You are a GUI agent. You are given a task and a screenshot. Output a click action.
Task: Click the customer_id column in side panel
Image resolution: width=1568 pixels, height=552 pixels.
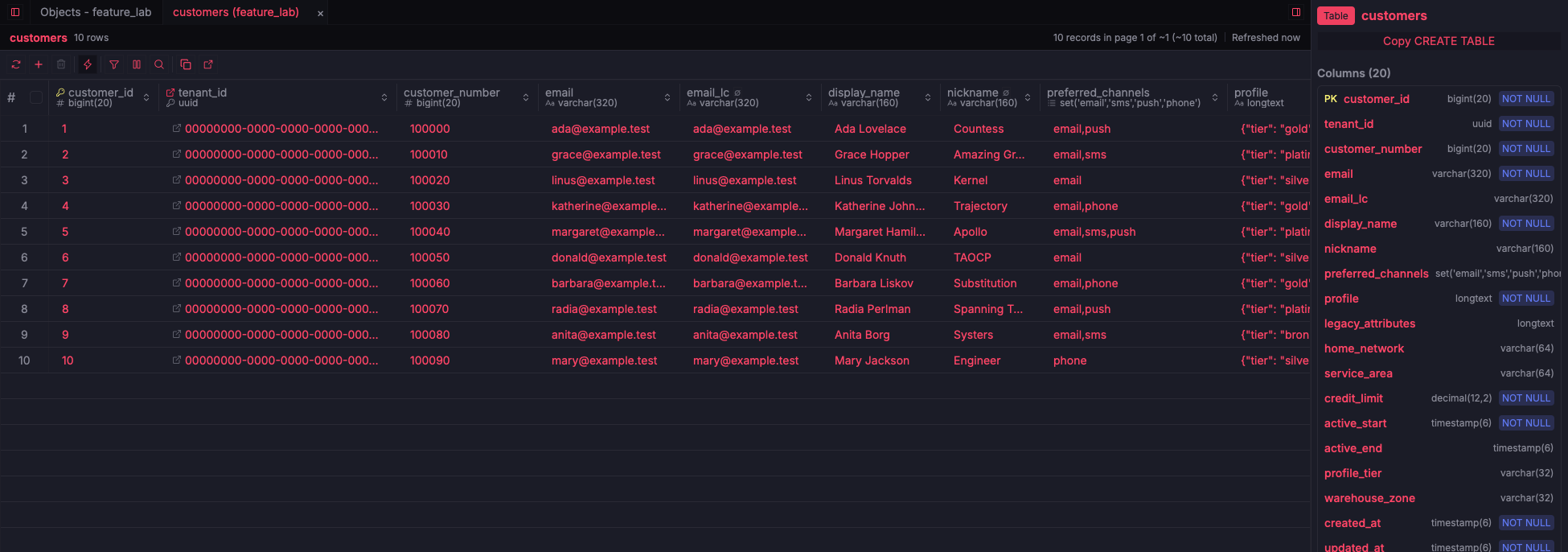[x=1439, y=99]
